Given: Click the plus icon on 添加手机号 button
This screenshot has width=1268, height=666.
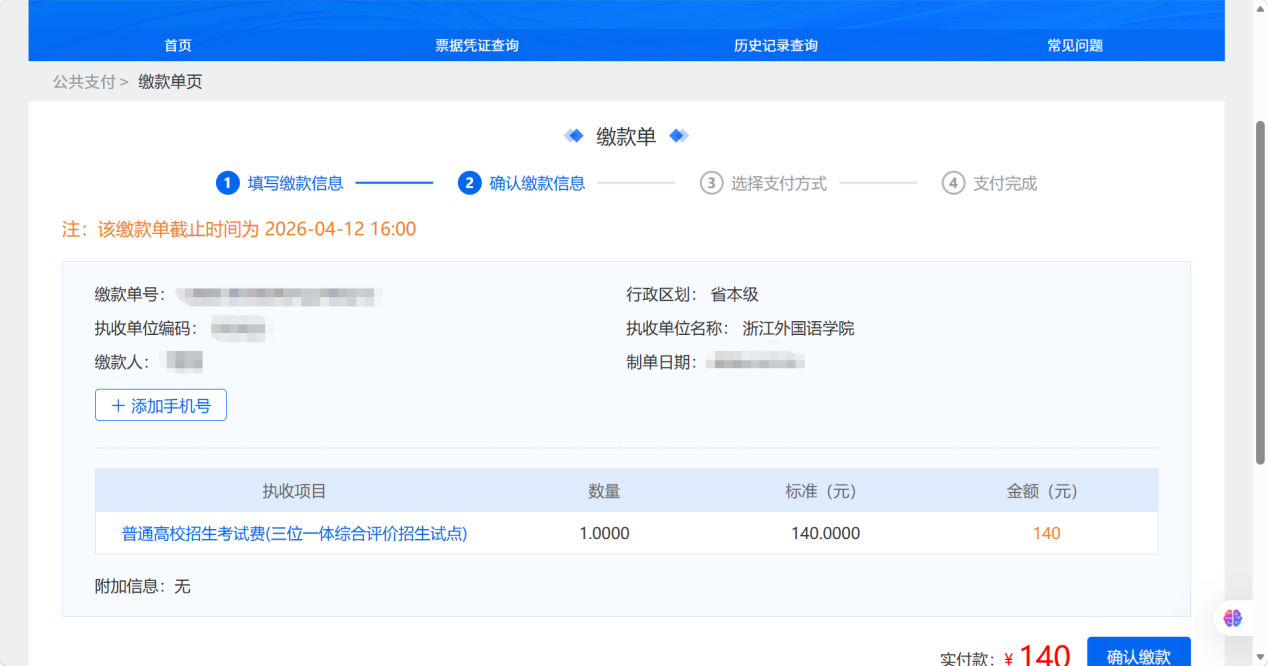Looking at the screenshot, I should coord(118,404).
